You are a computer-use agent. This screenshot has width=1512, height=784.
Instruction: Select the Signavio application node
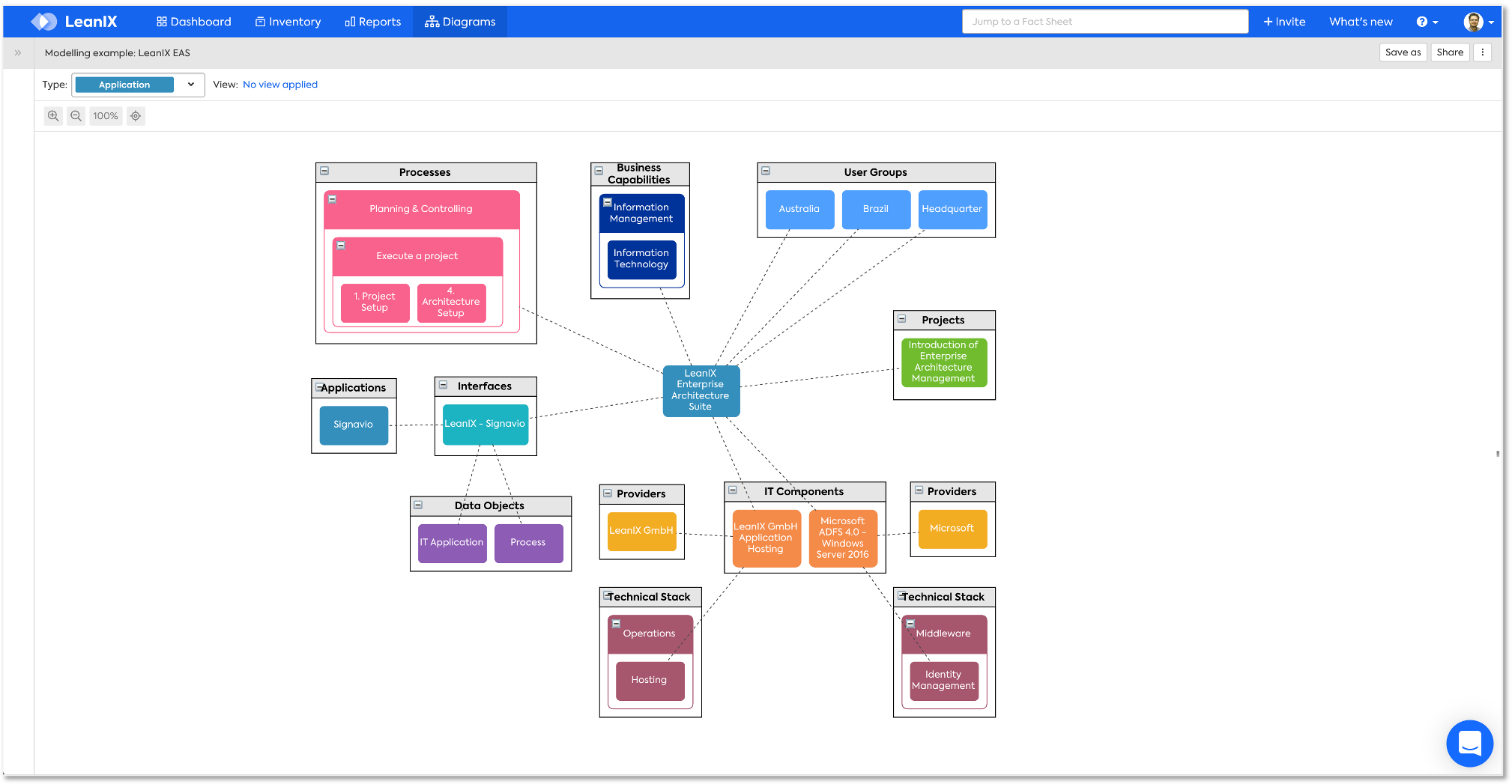click(354, 425)
